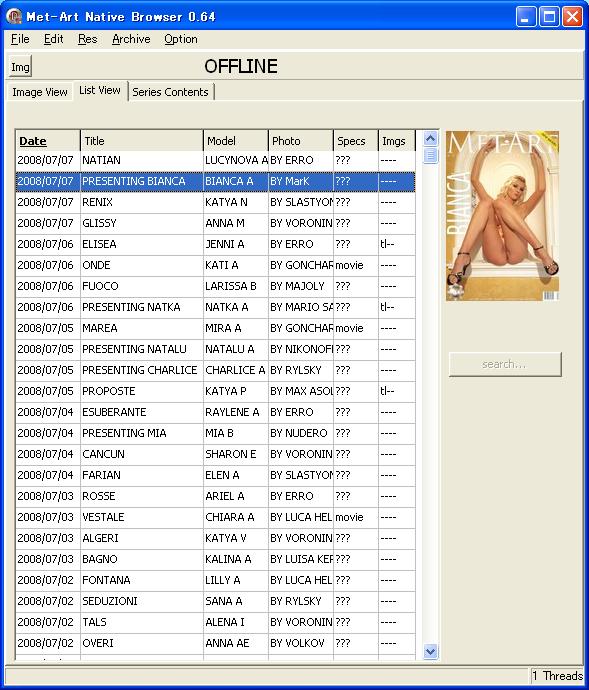Image resolution: width=589 pixels, height=690 pixels.
Task: Click the search... button
Action: pyautogui.click(x=505, y=364)
